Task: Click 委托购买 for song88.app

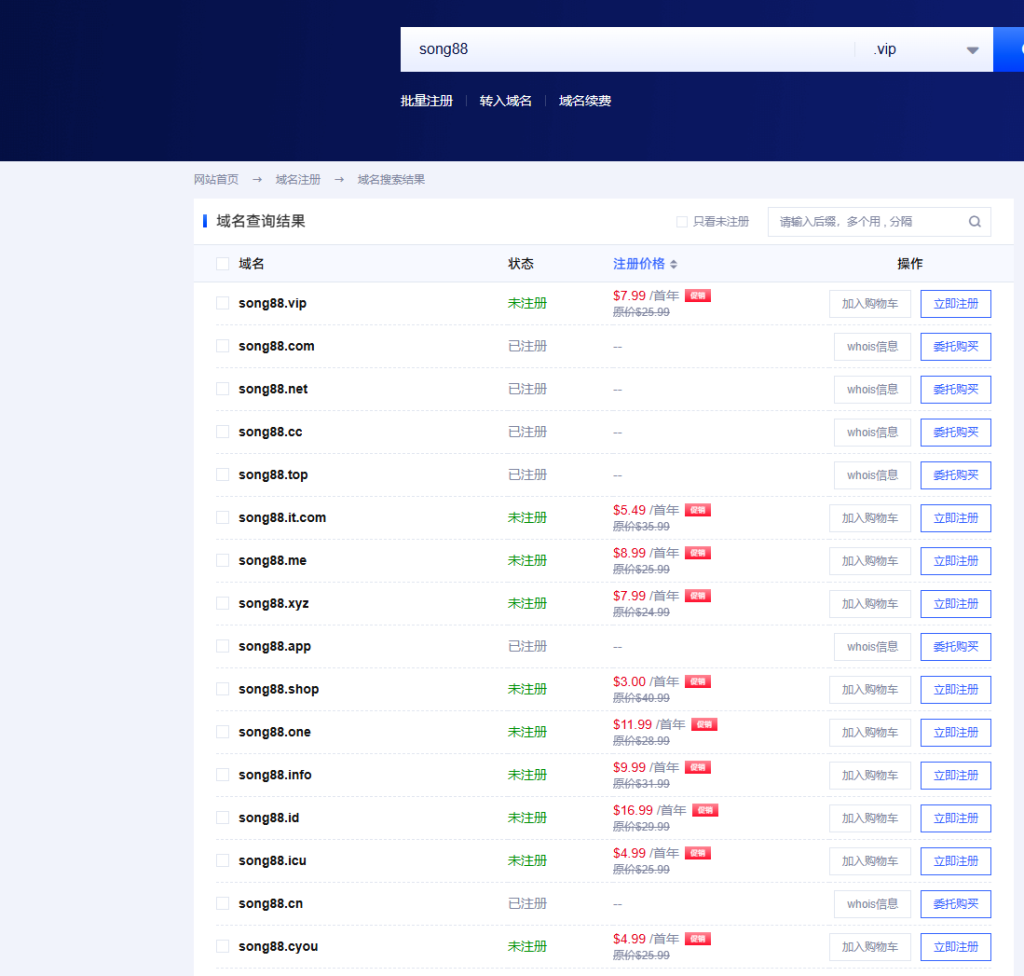Action: pos(955,647)
